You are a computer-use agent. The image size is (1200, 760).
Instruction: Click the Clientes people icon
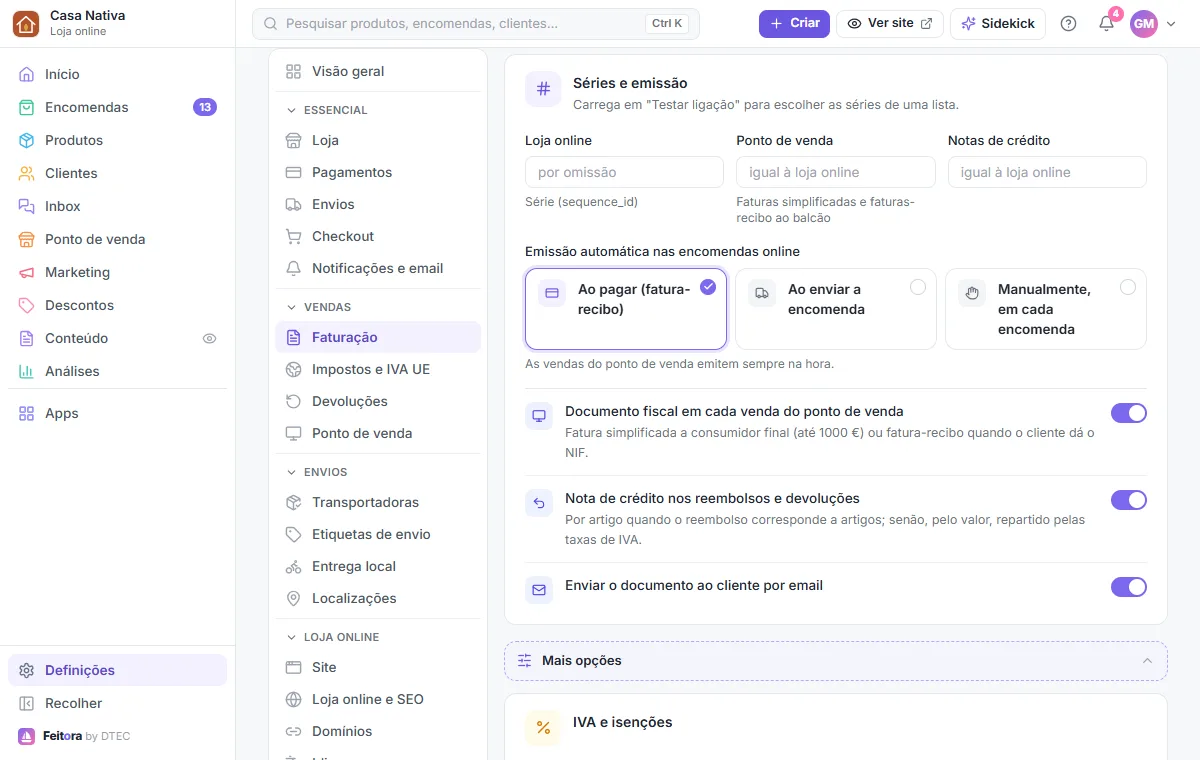(x=26, y=173)
